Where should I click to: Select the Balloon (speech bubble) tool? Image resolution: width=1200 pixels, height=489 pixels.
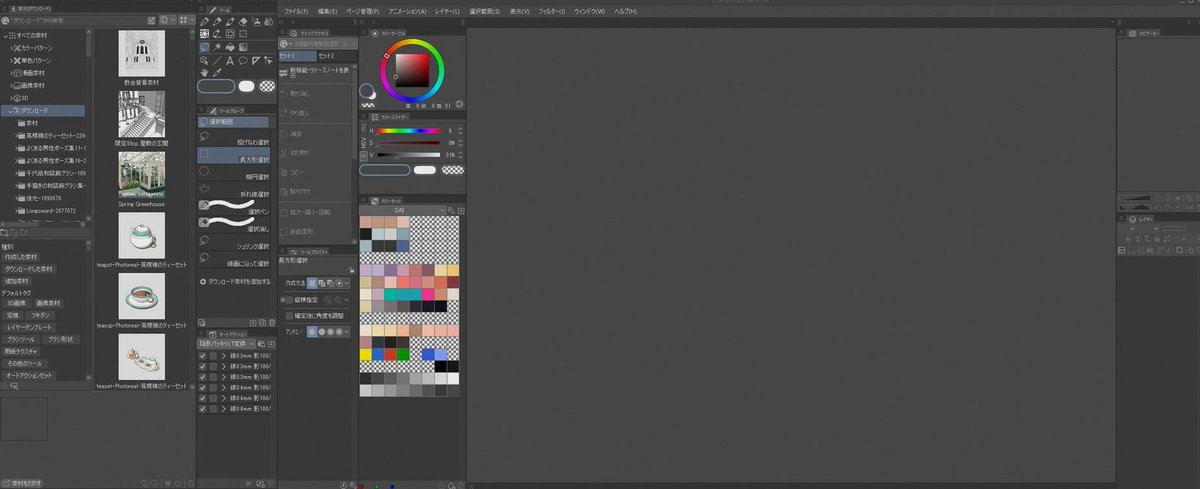point(243,60)
